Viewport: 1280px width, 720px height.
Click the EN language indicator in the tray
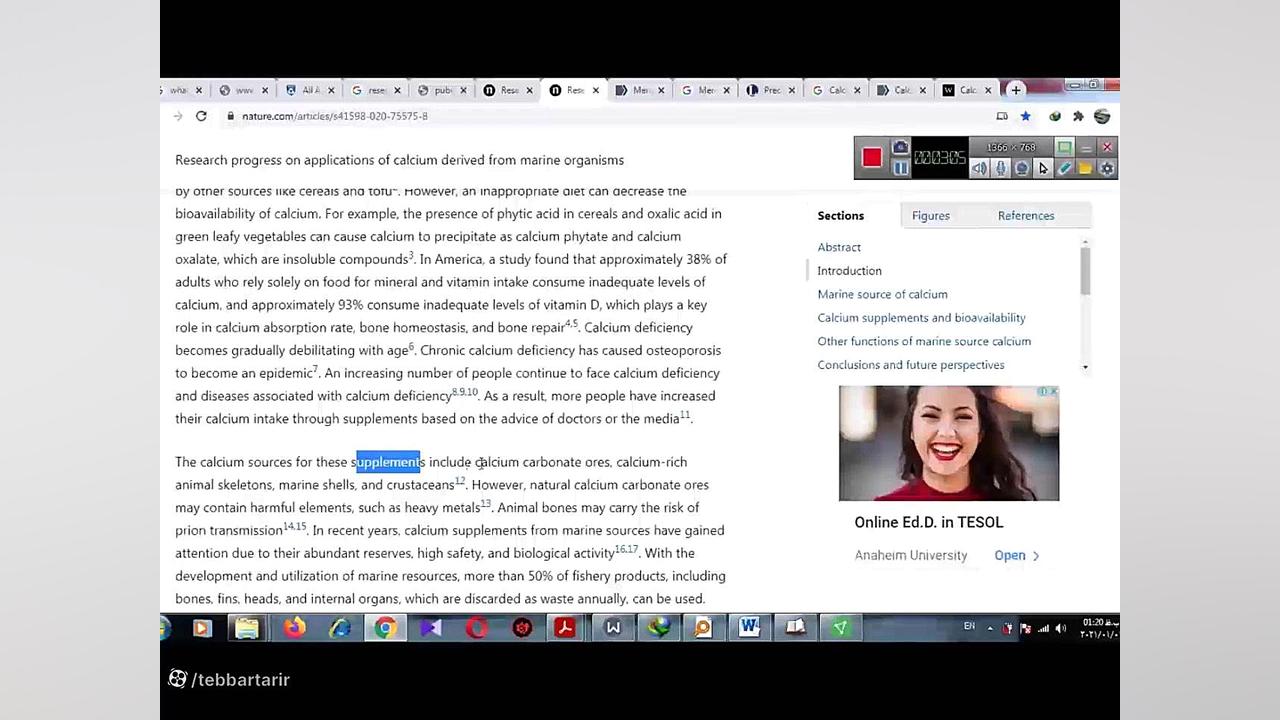(969, 626)
